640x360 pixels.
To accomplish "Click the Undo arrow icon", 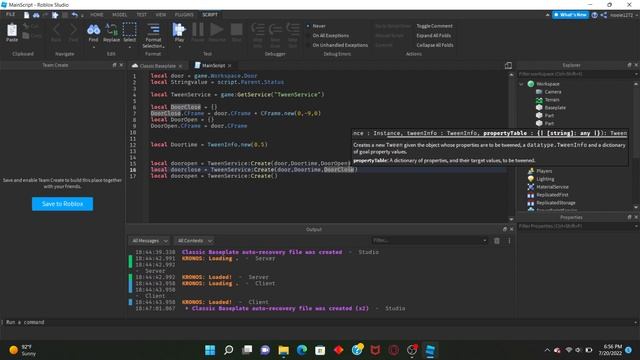I will [x=75, y=15].
